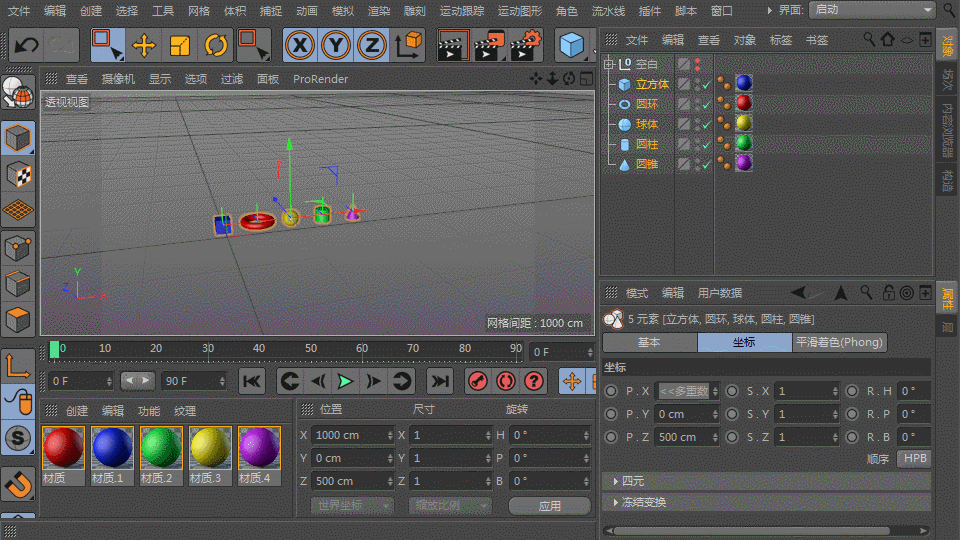Switch to 平滑着色(Phong) tab
The image size is (960, 540).
click(x=839, y=342)
